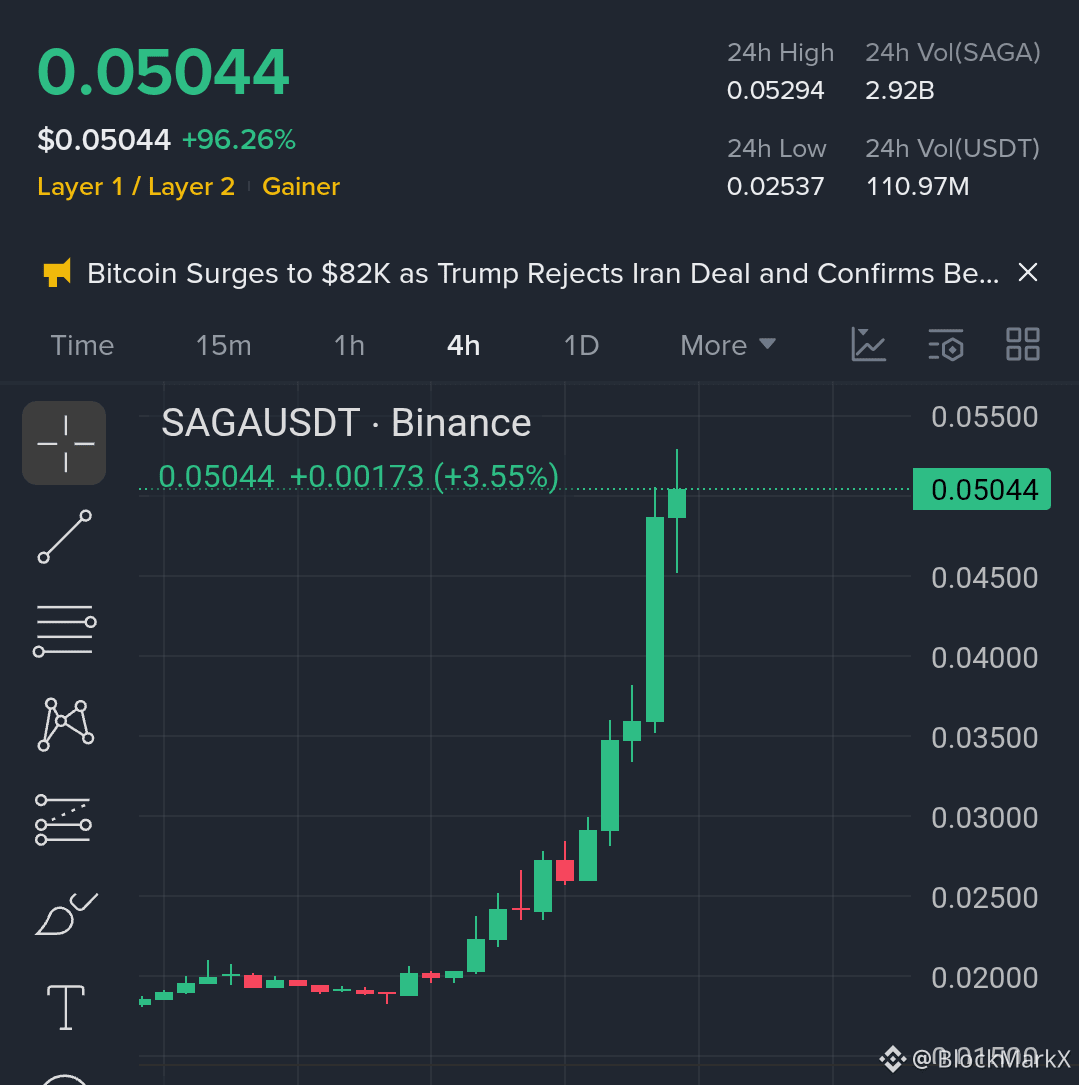Open chart indicators line-graph icon
Image resolution: width=1079 pixels, height=1085 pixels.
868,345
